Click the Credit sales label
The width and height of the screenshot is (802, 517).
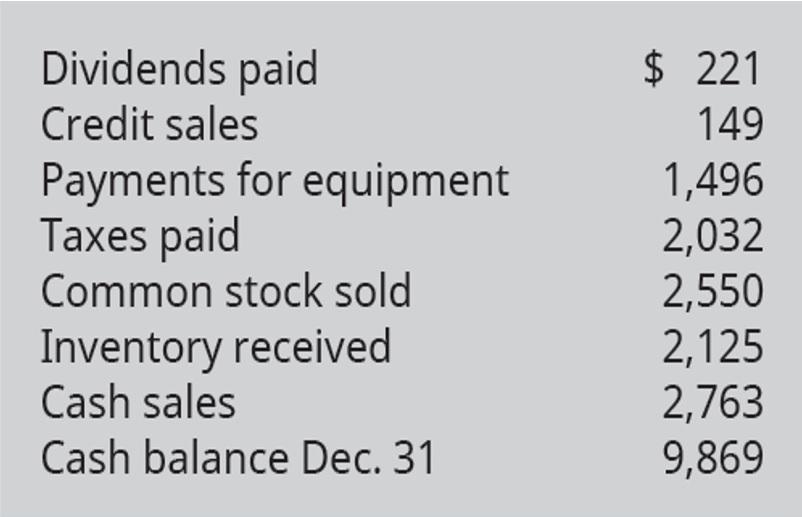click(x=149, y=124)
